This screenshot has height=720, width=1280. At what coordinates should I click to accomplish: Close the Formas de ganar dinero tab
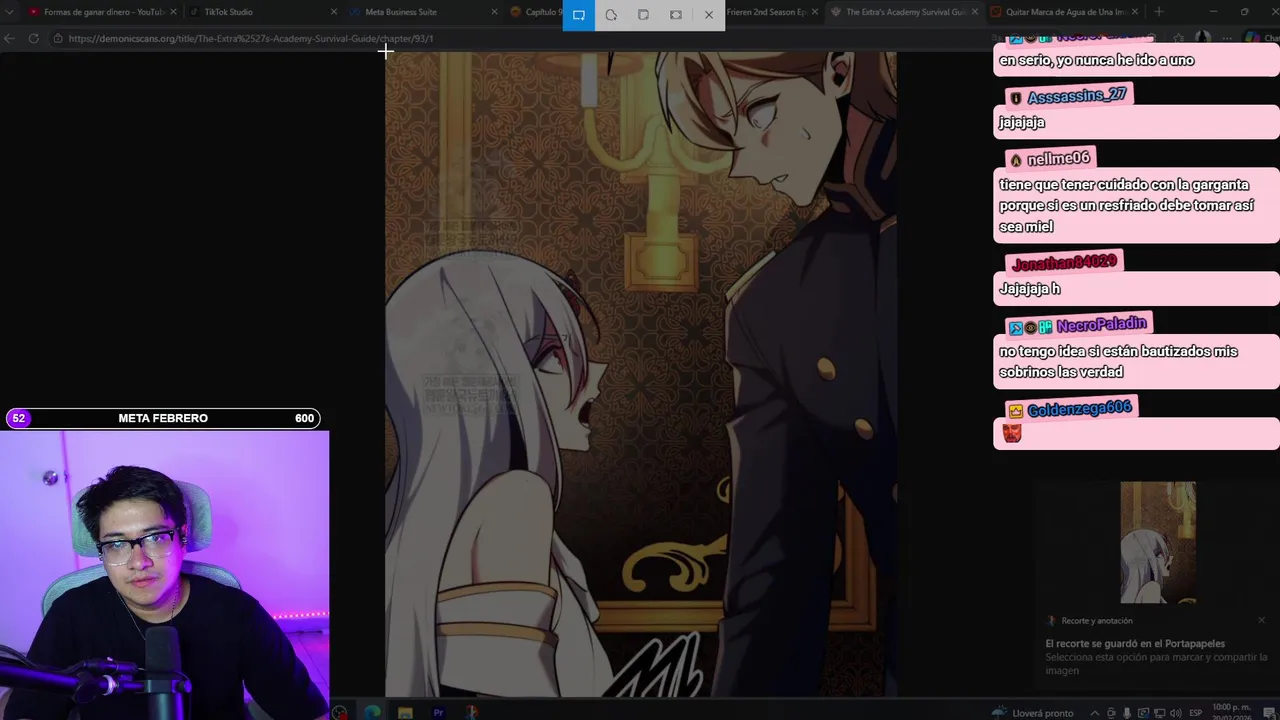point(173,12)
